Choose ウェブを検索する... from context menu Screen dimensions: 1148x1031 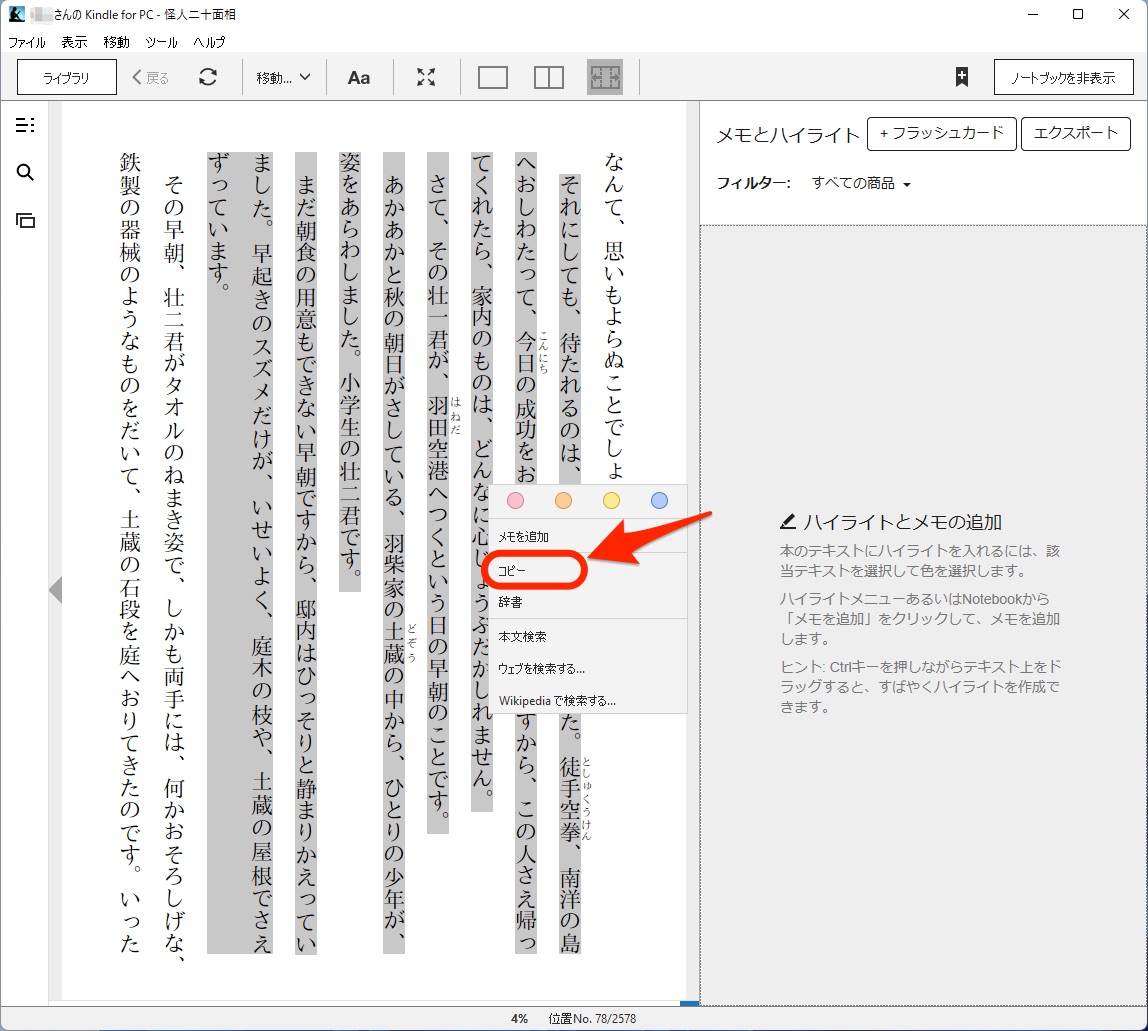tap(589, 669)
